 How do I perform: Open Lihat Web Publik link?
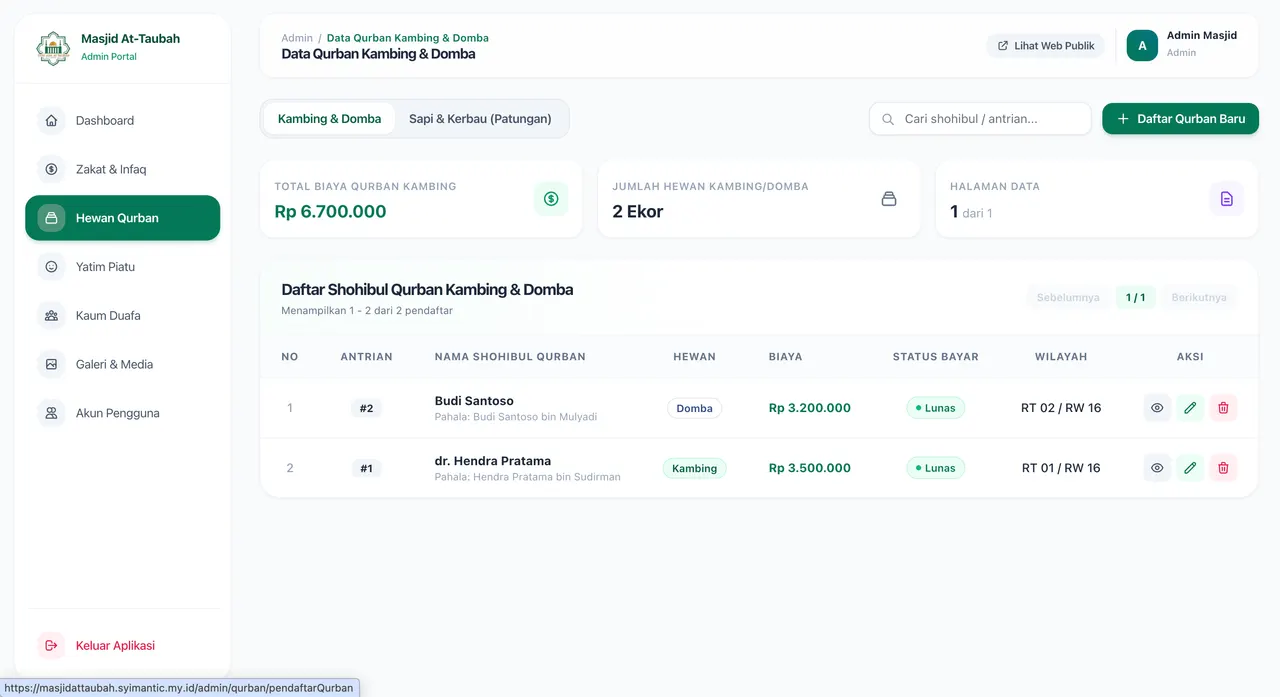1045,46
